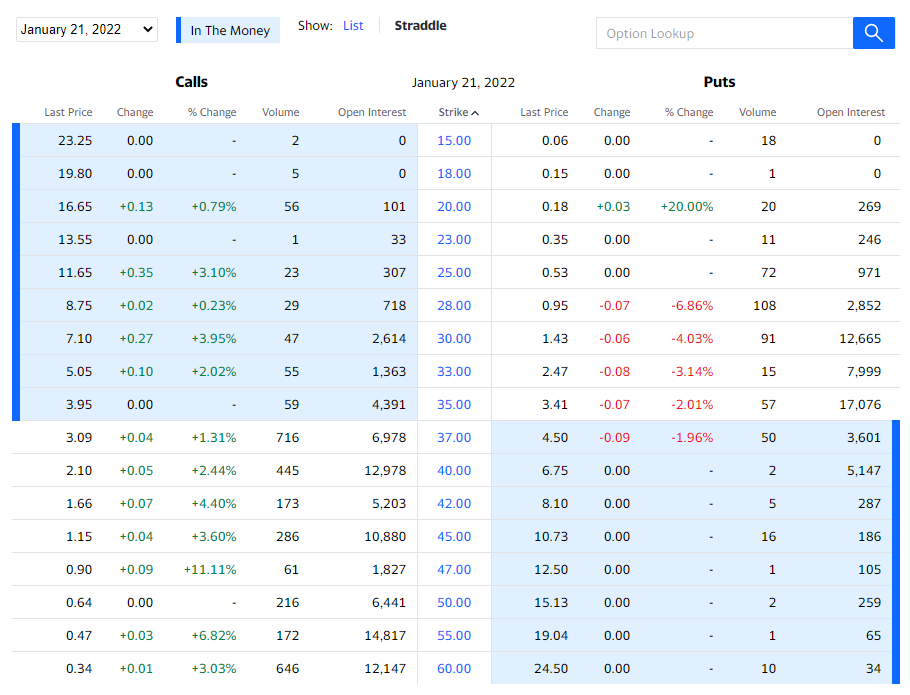This screenshot has width=910, height=695.
Task: Switch to List view
Action: (x=353, y=26)
